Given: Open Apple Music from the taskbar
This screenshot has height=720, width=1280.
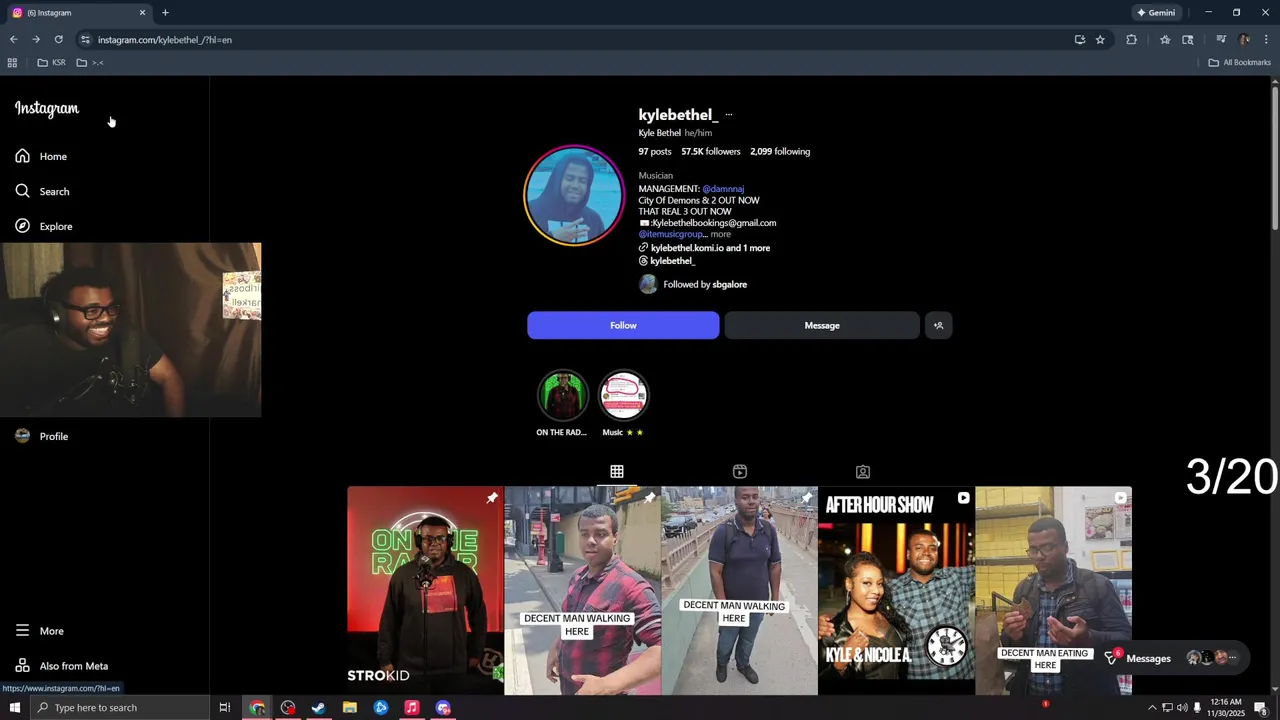Looking at the screenshot, I should click(411, 708).
